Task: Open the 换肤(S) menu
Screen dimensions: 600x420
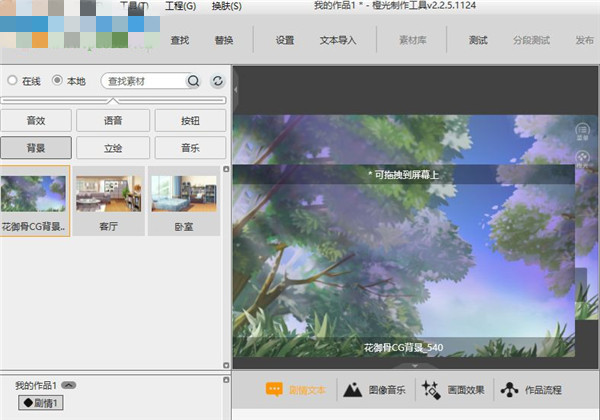Action: point(227,6)
